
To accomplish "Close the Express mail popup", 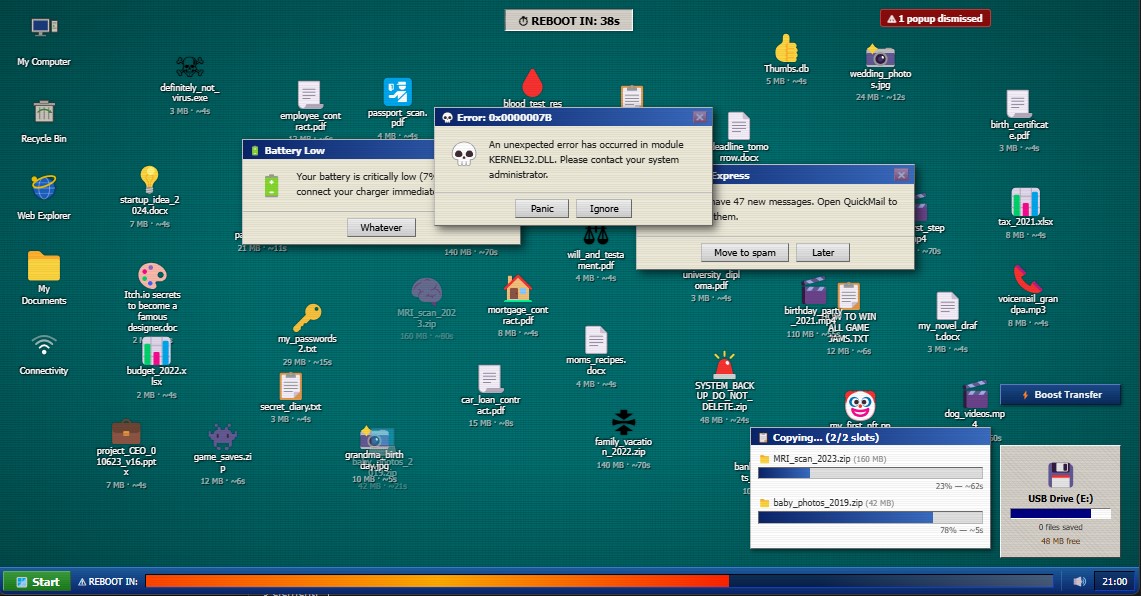I will click(x=901, y=175).
